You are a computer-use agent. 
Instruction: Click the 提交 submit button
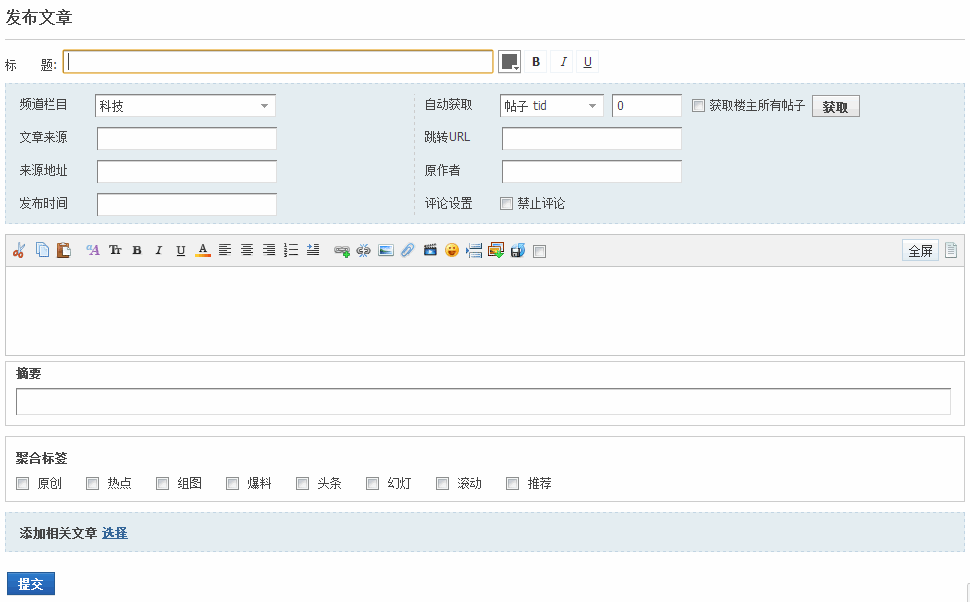tap(31, 584)
